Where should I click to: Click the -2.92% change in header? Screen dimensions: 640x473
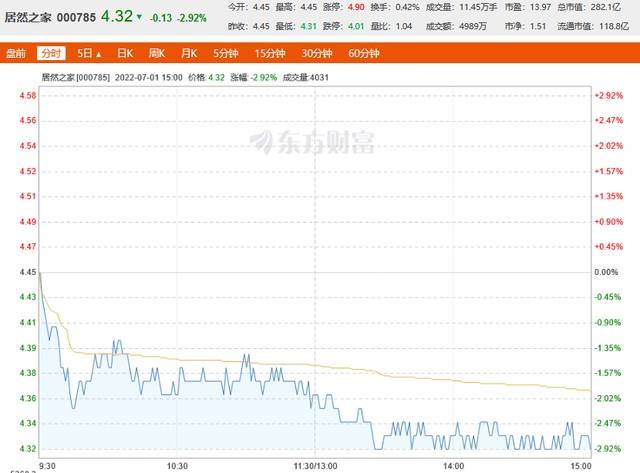pos(191,18)
